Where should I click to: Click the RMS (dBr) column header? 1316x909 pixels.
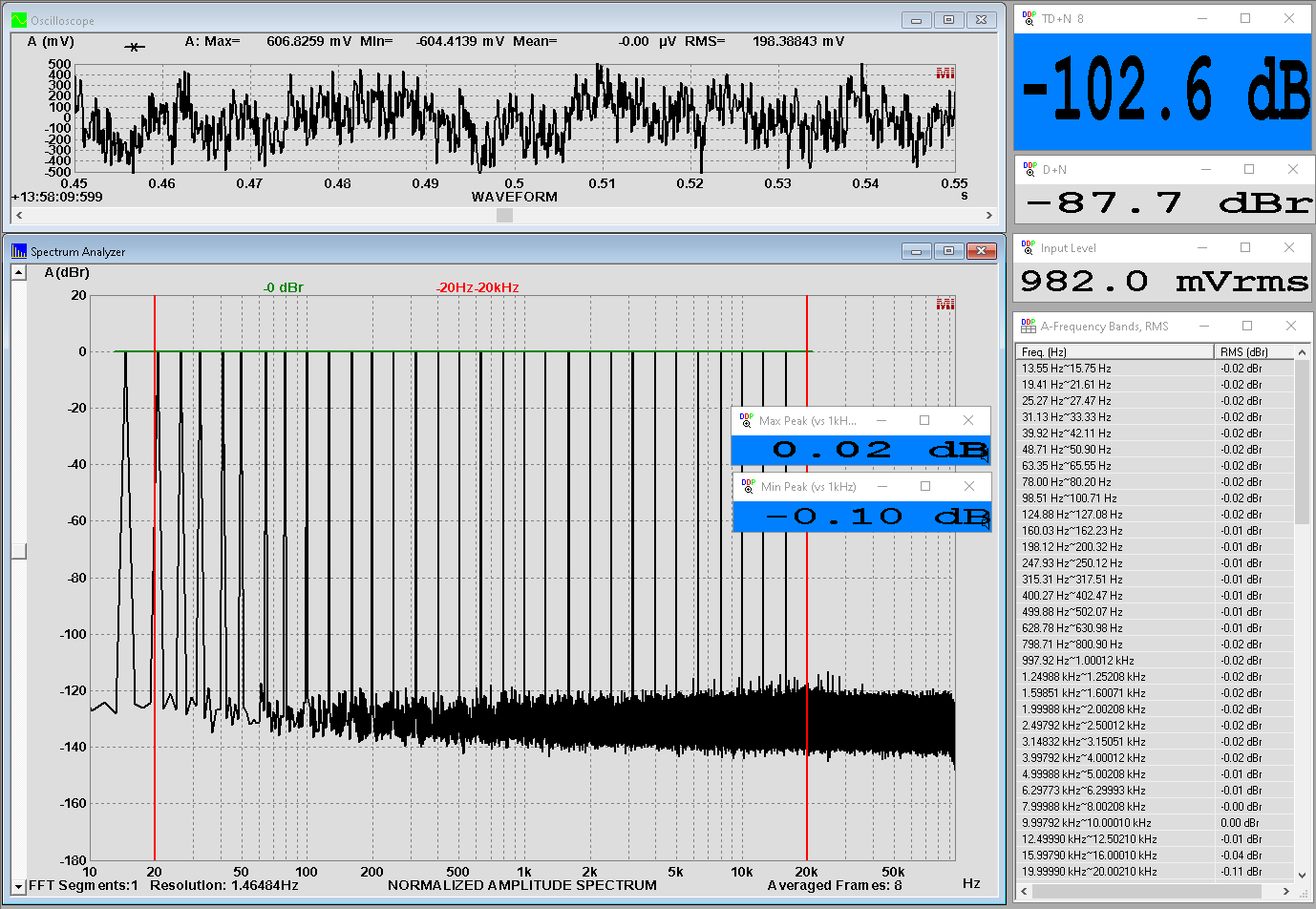point(1254,352)
